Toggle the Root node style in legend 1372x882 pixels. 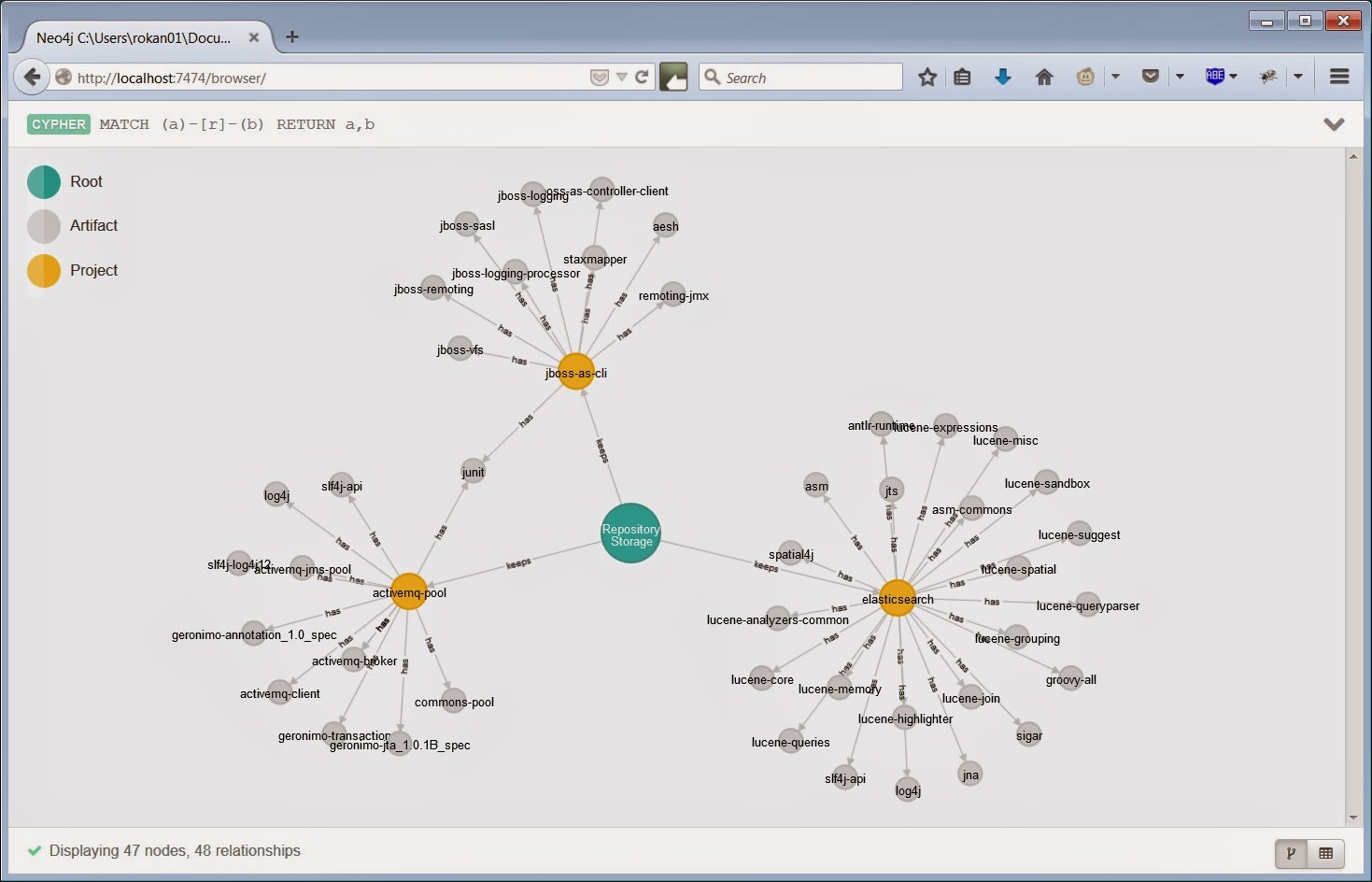click(43, 181)
